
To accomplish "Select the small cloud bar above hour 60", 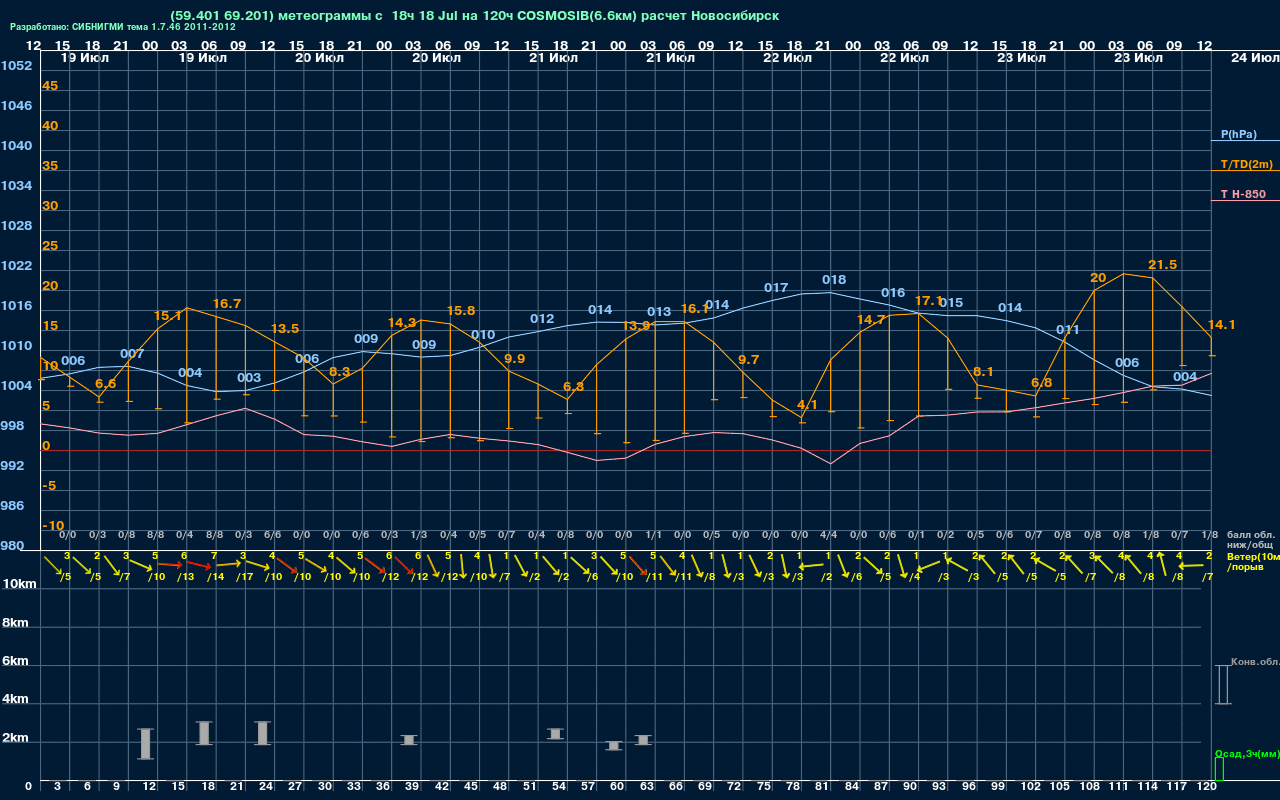I will coord(614,745).
